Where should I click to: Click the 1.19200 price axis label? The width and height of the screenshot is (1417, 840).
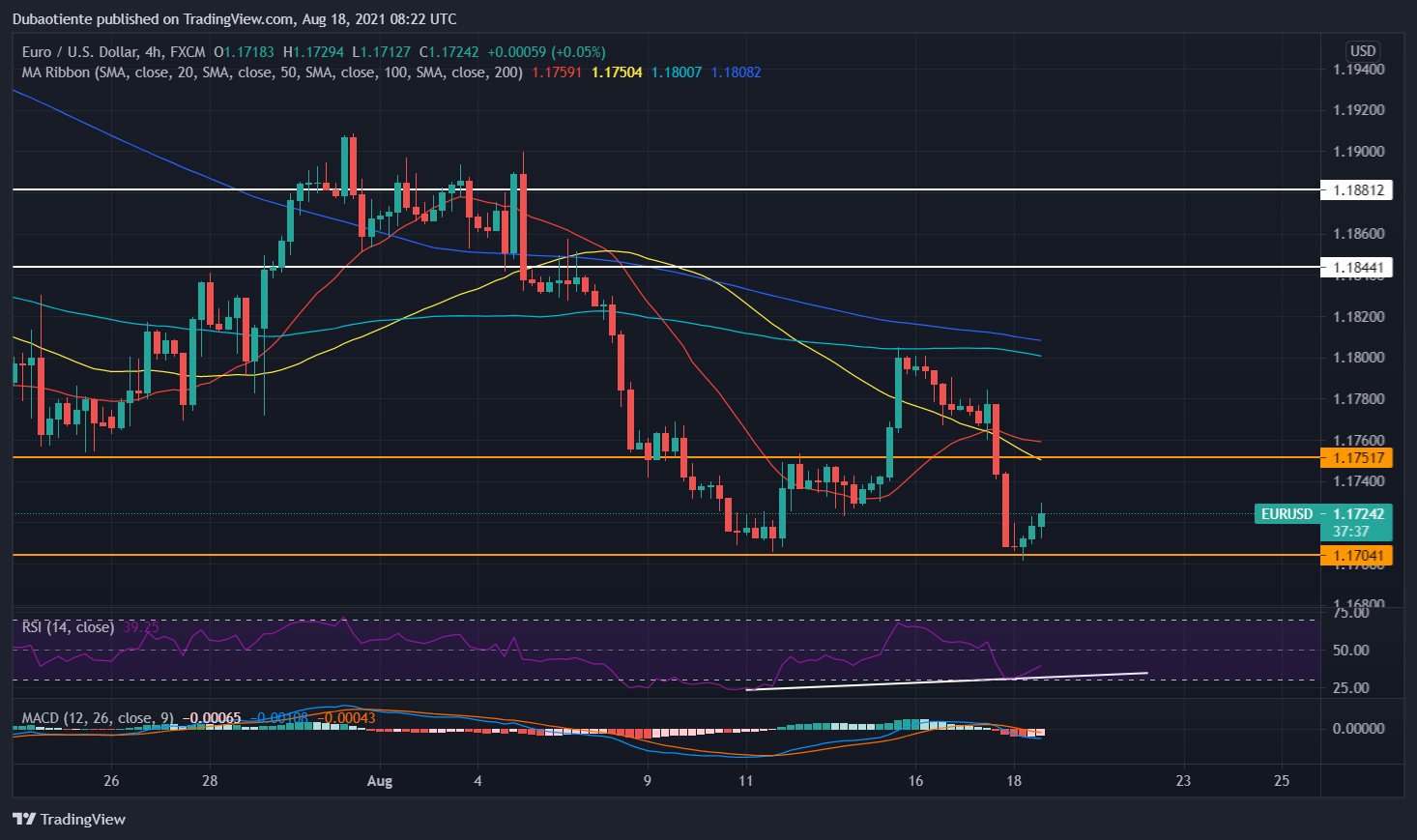pos(1358,110)
